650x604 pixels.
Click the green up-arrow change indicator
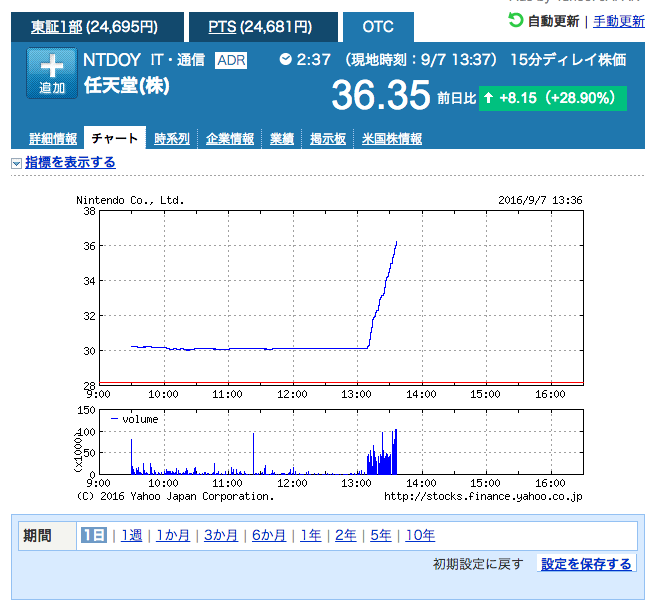coord(488,98)
